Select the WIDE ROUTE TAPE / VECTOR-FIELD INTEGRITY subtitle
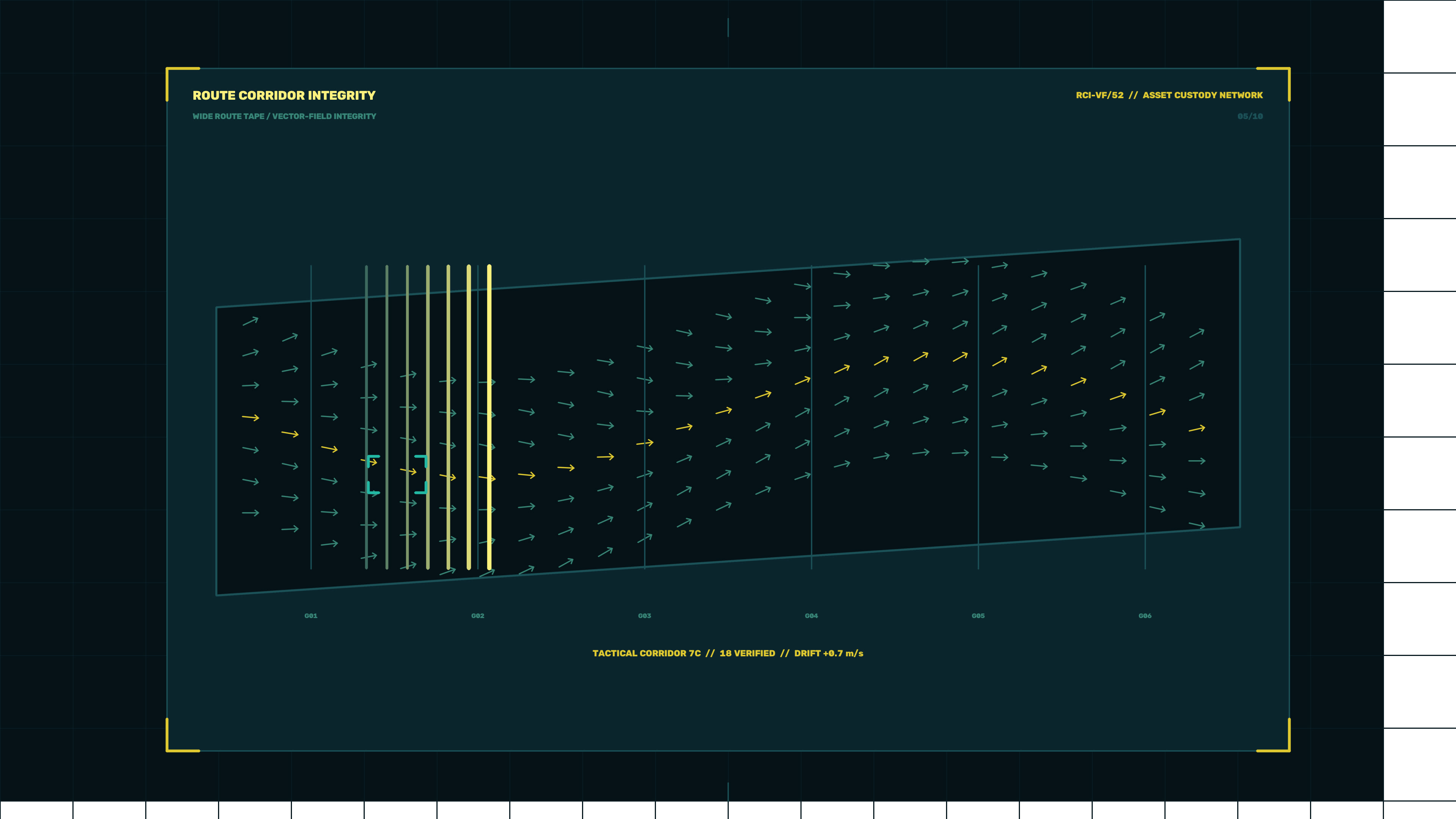 click(x=284, y=116)
